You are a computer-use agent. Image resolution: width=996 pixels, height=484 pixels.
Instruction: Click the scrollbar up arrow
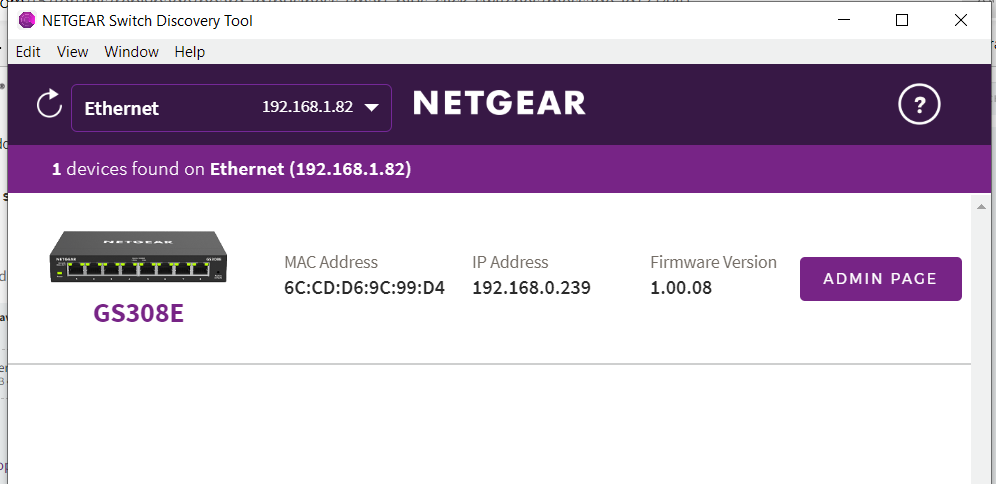[x=982, y=207]
